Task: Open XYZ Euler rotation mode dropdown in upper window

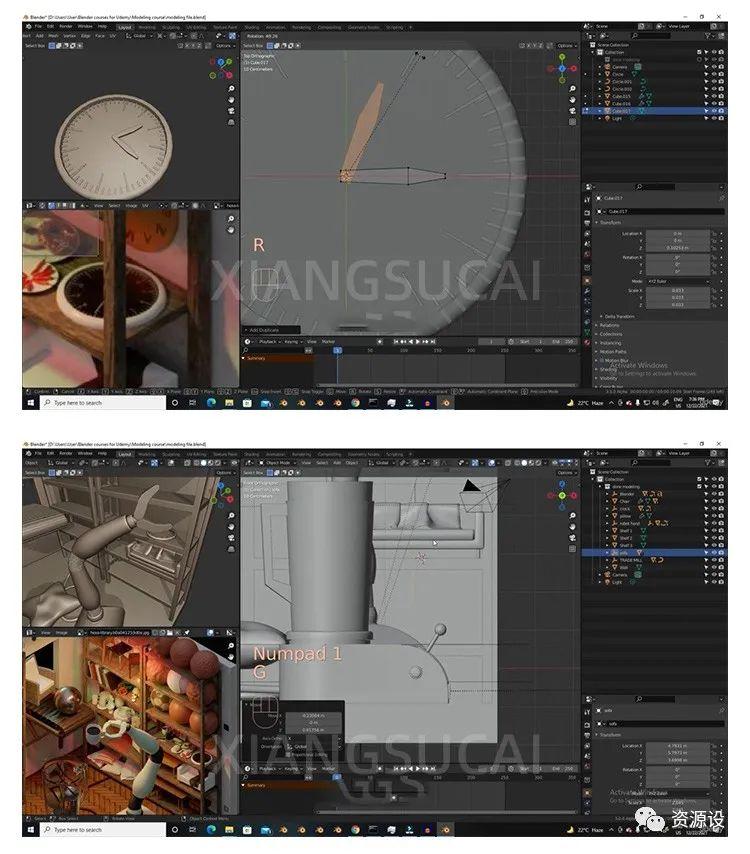Action: point(678,282)
